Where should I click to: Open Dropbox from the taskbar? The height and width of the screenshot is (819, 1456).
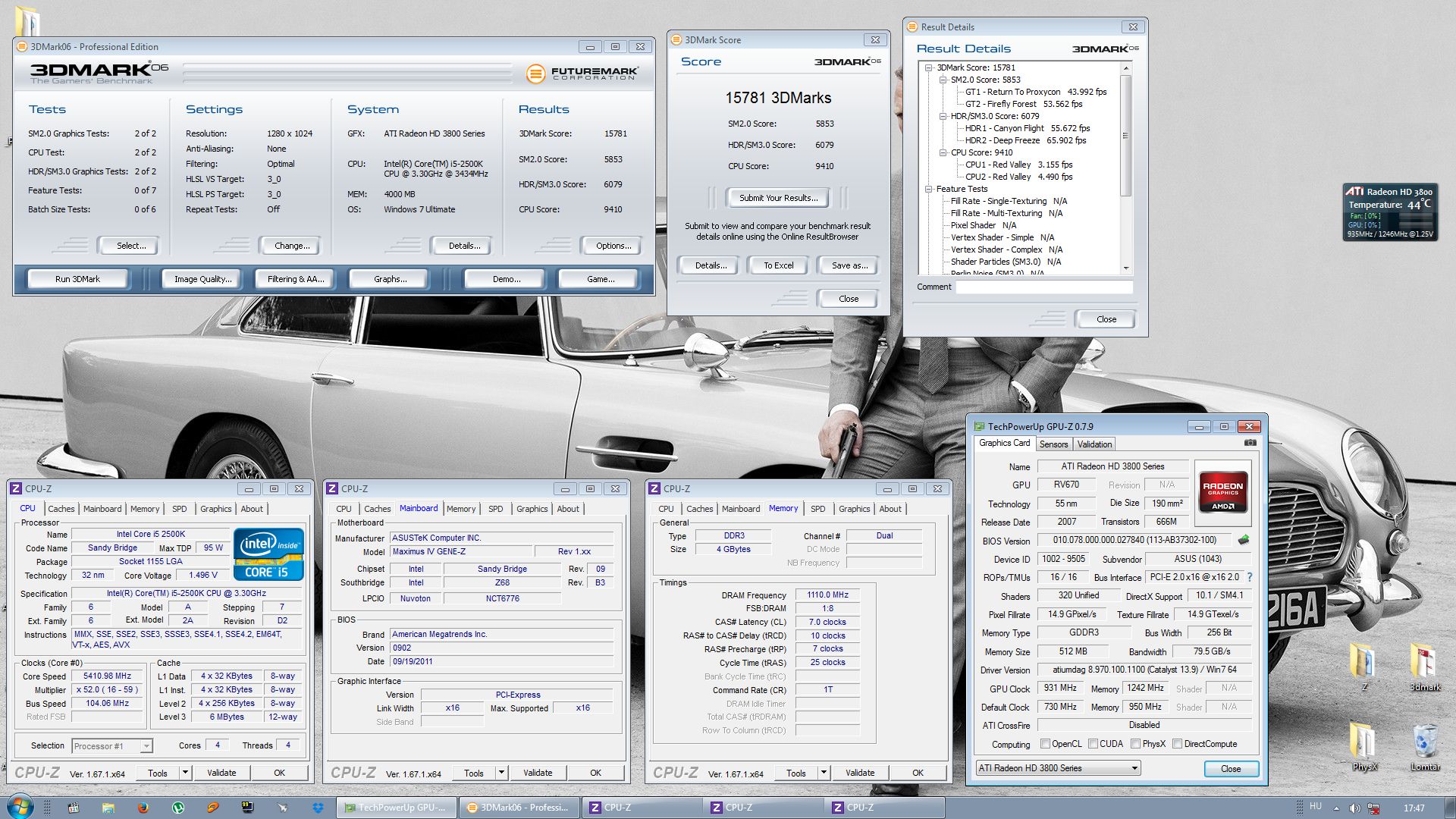(318, 808)
